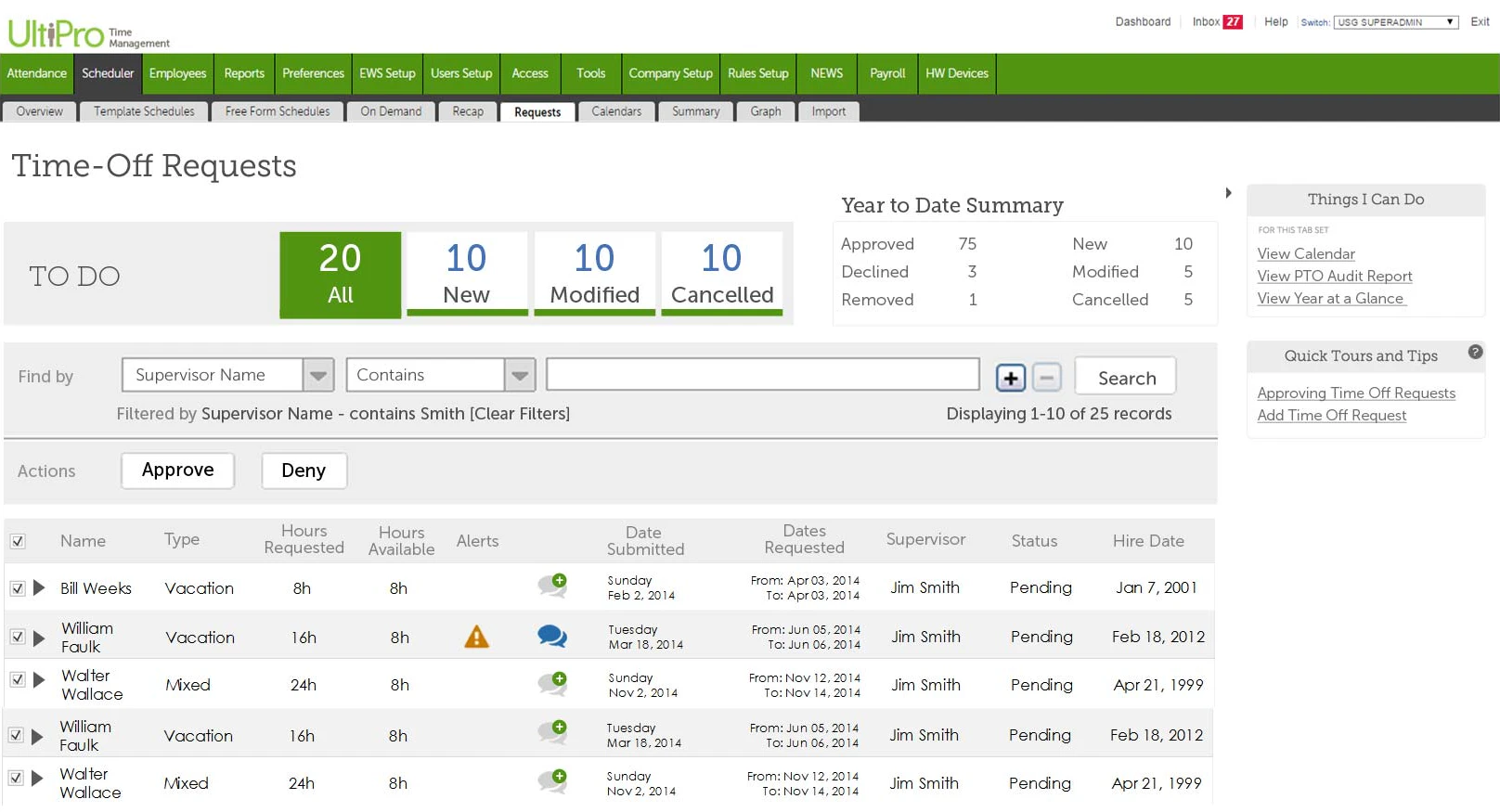Collapse side panel with the small arrow
1500x812 pixels.
1228,193
